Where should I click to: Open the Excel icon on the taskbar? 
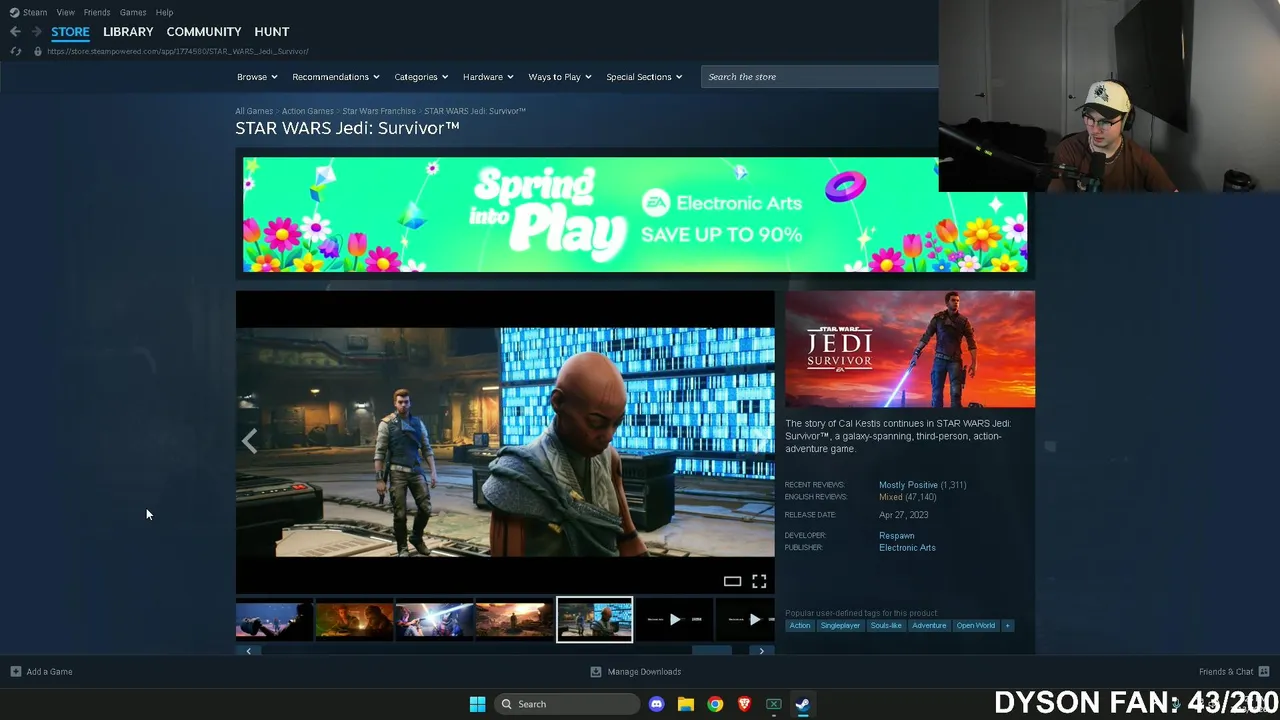point(773,704)
